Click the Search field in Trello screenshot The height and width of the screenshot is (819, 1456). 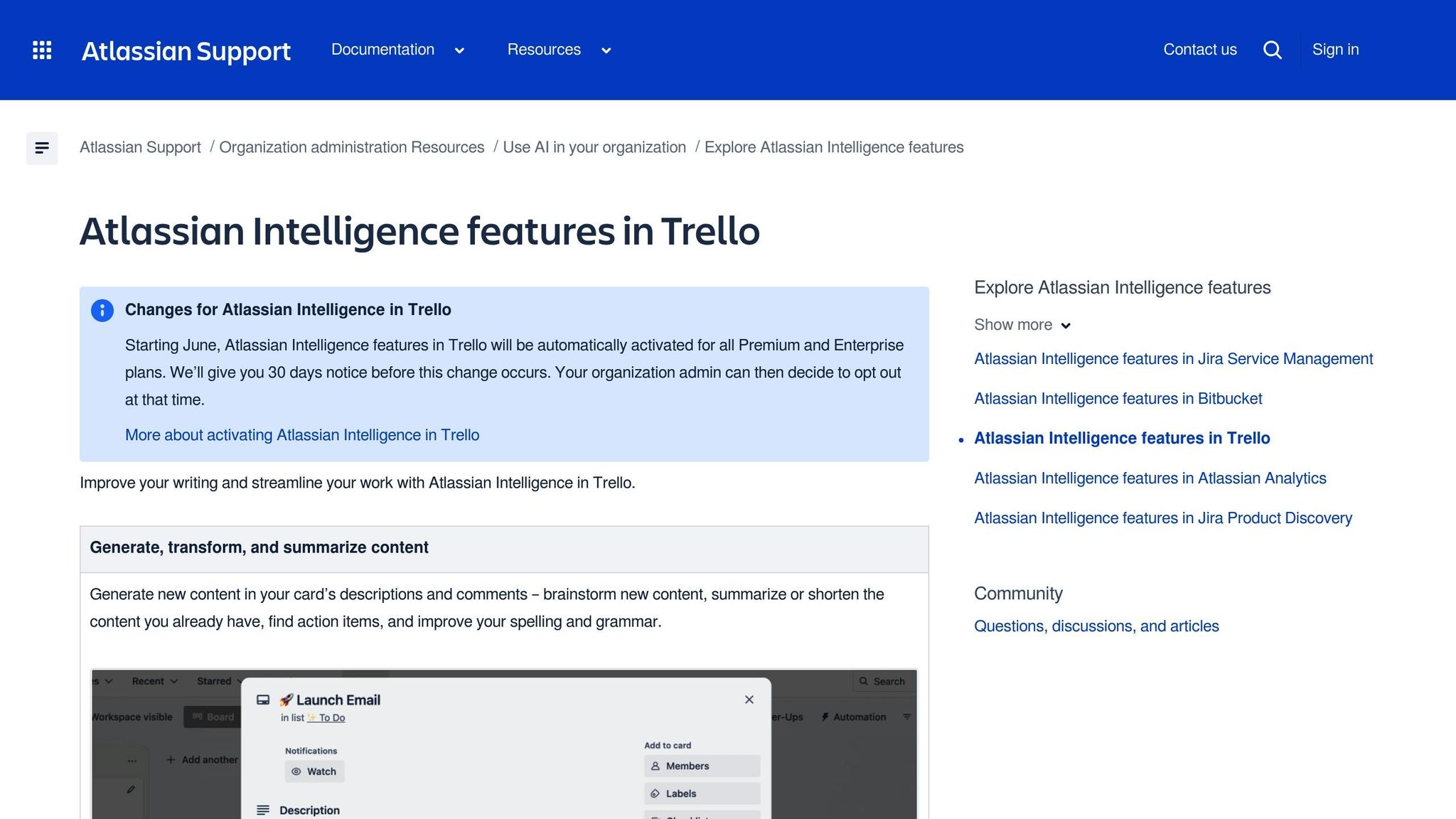(884, 681)
